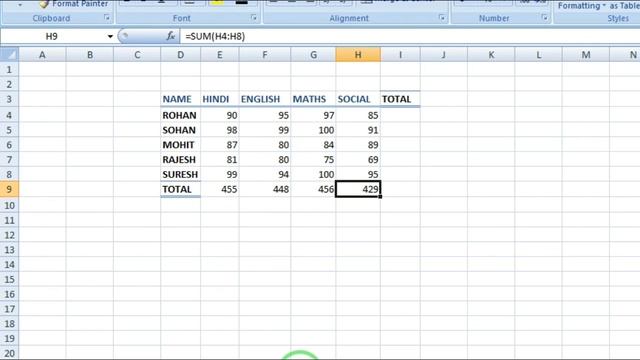The width and height of the screenshot is (640, 360).
Task: Select Suresh's English score 94
Action: coord(265,174)
